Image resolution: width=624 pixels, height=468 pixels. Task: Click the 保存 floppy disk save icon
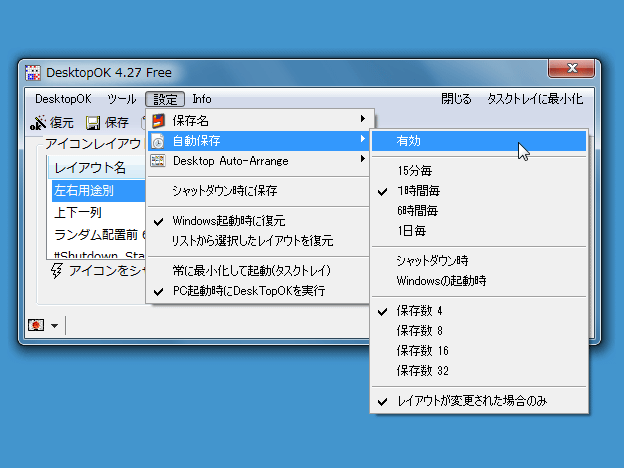tap(93, 123)
